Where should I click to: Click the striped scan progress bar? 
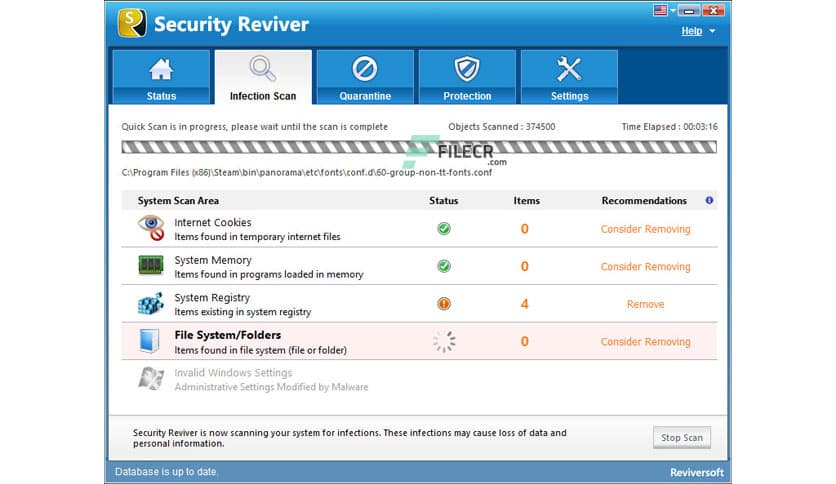[x=419, y=147]
